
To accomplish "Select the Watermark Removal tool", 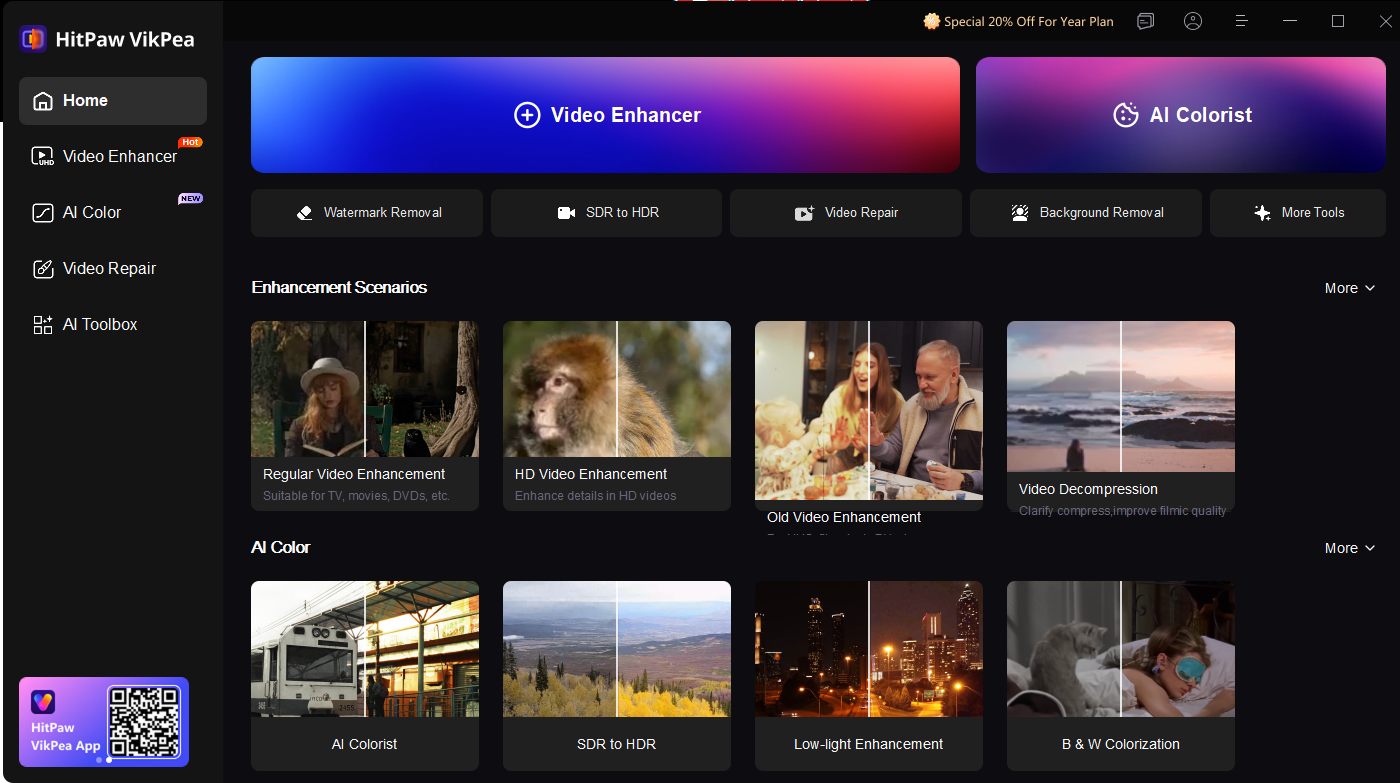I will (x=367, y=213).
